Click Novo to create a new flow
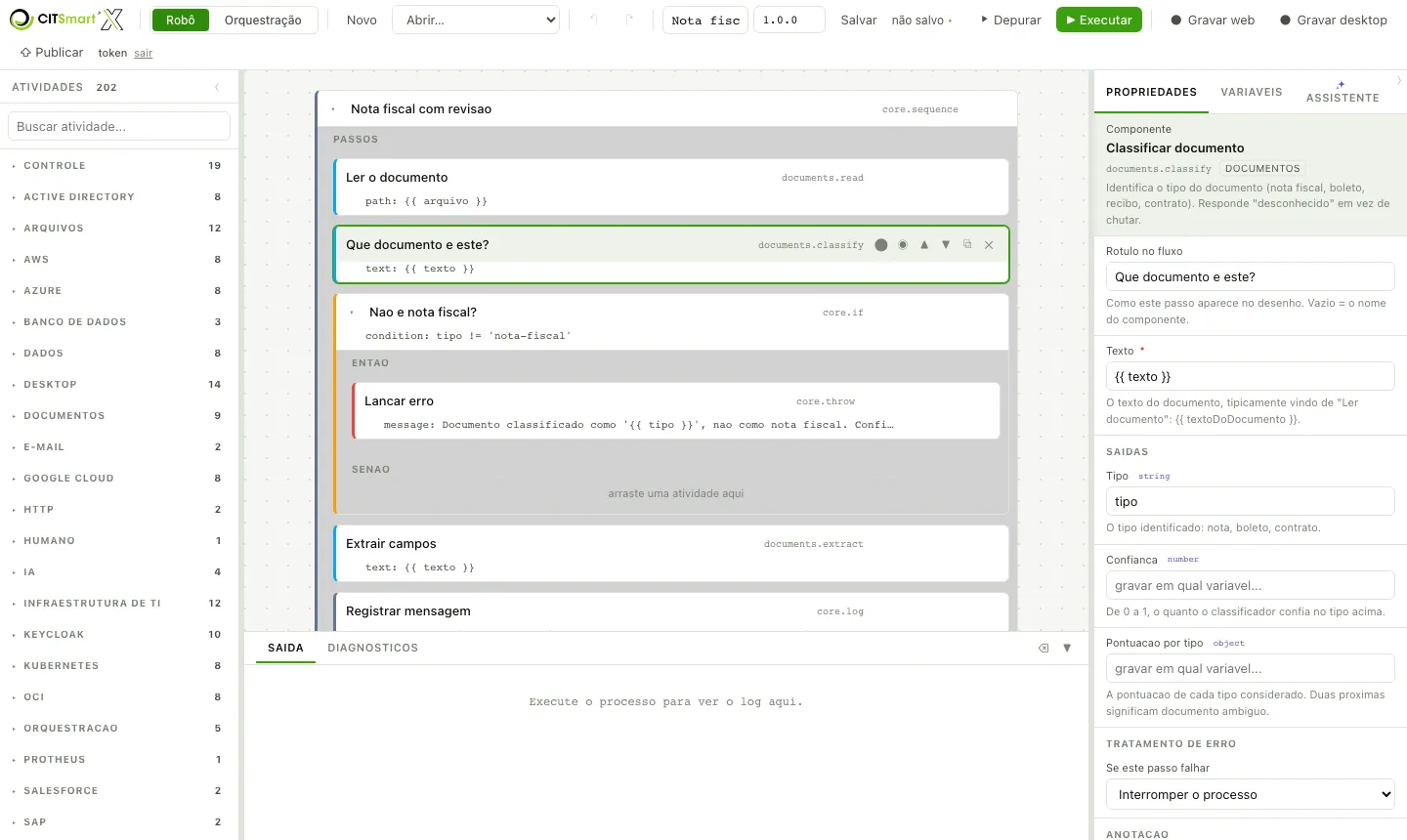Screen dimensions: 1407x840 (x=362, y=20)
